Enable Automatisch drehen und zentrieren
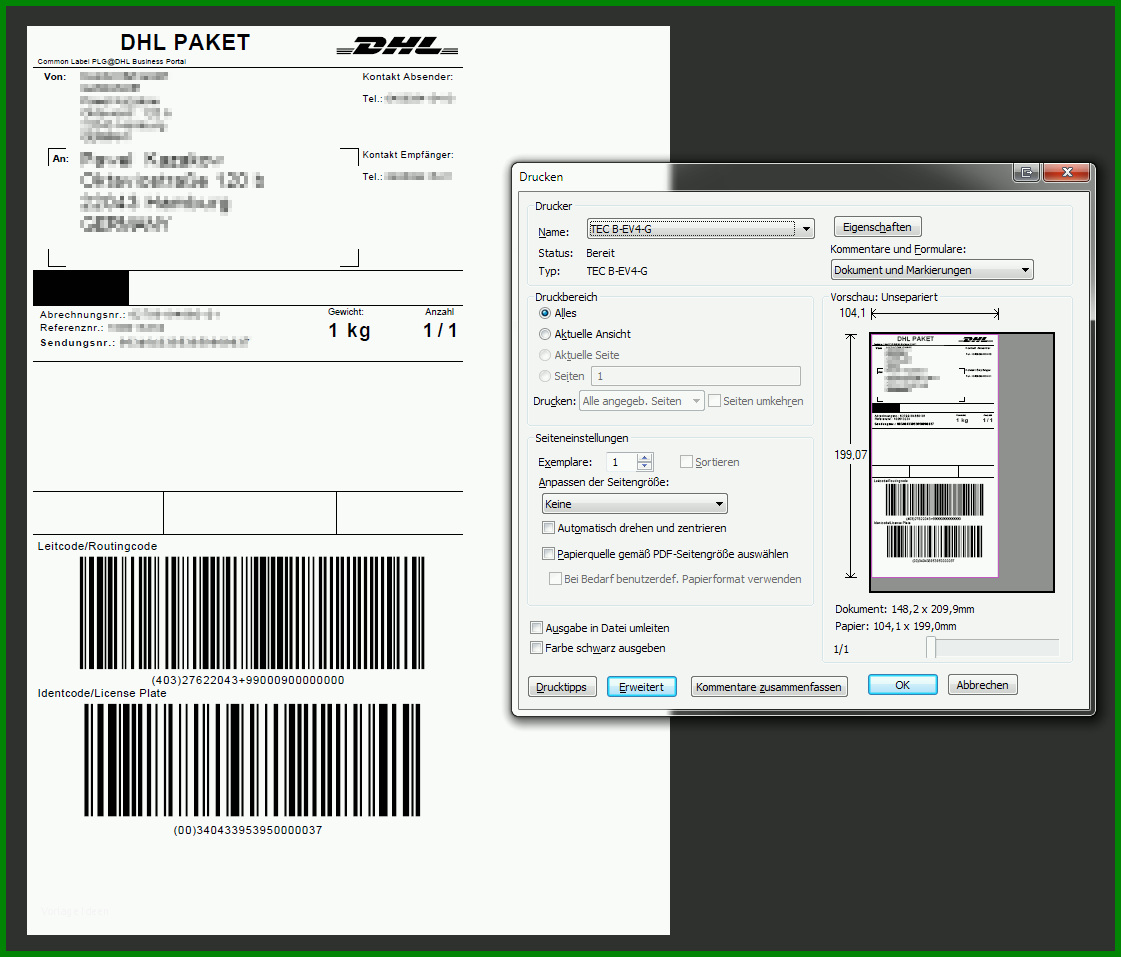Screen dimensions: 1121x957 click(x=548, y=527)
